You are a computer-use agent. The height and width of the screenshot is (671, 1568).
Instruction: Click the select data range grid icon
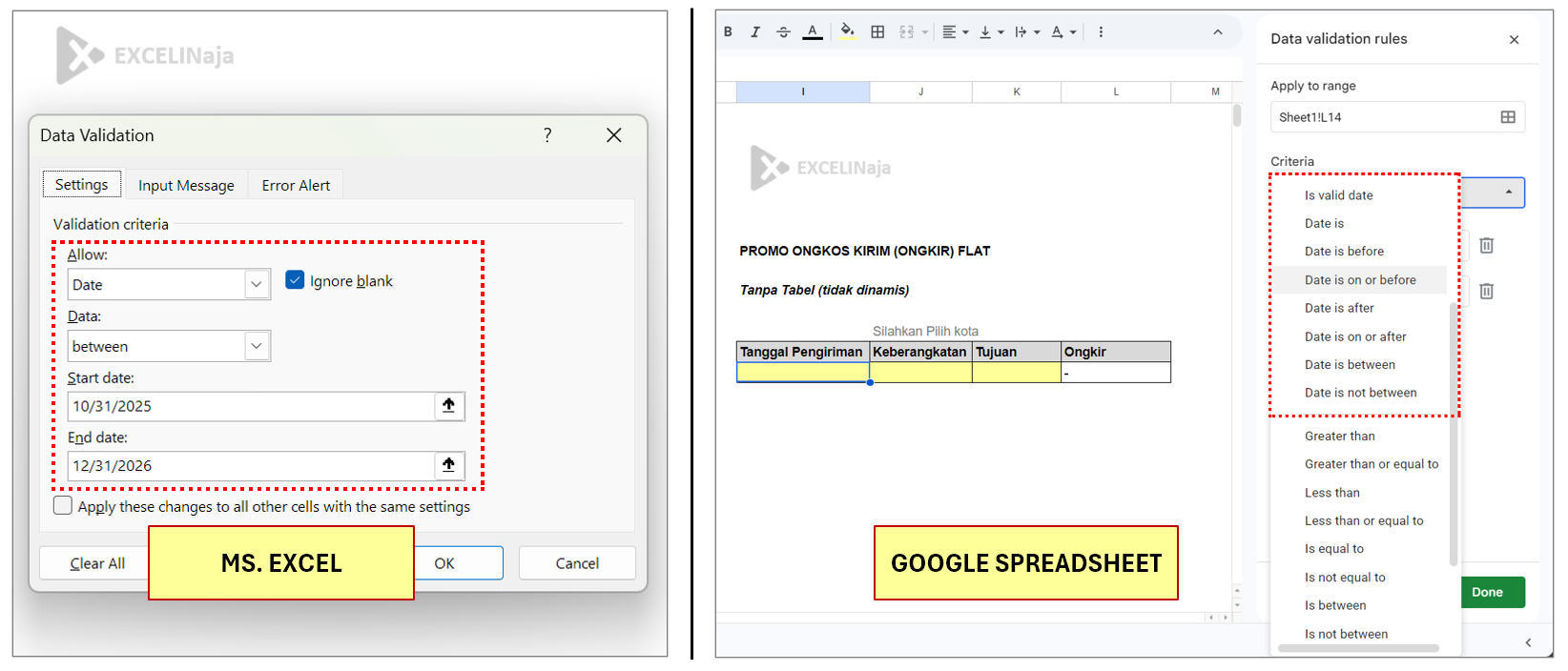[1508, 117]
